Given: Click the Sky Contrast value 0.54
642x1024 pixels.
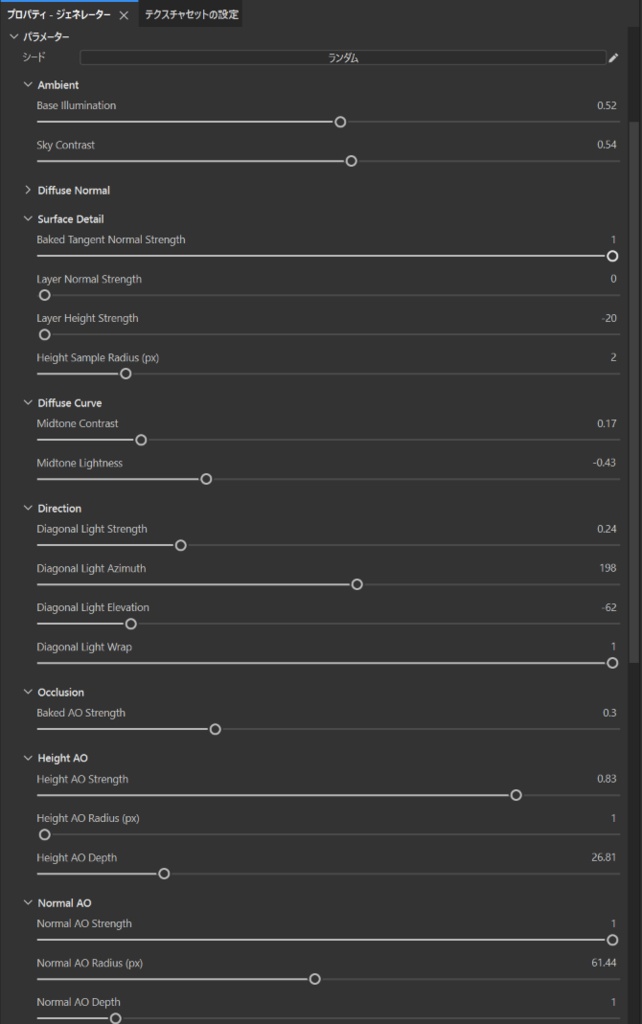Looking at the screenshot, I should click(x=606, y=144).
